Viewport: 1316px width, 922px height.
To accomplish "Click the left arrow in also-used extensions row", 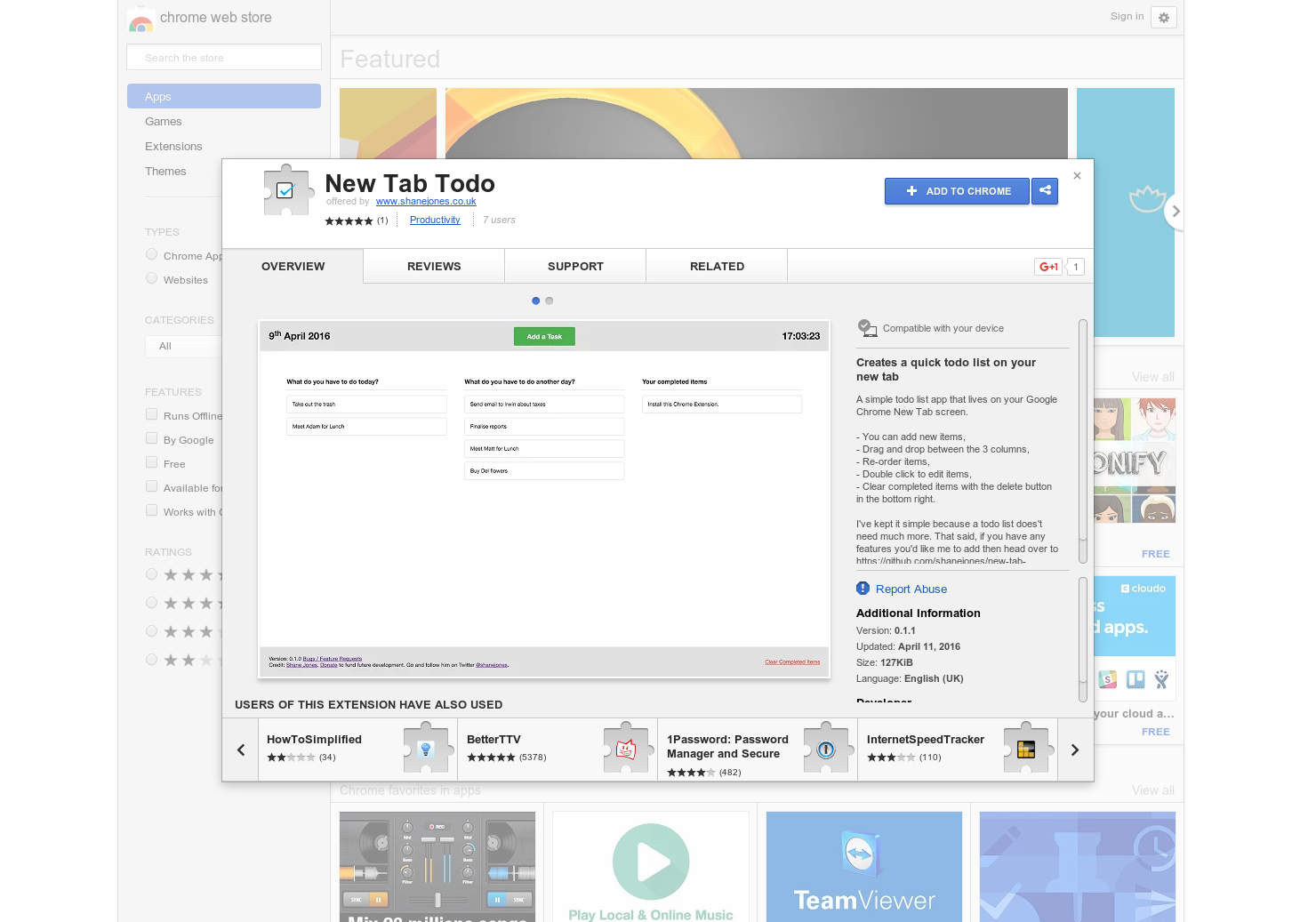I will tap(240, 750).
